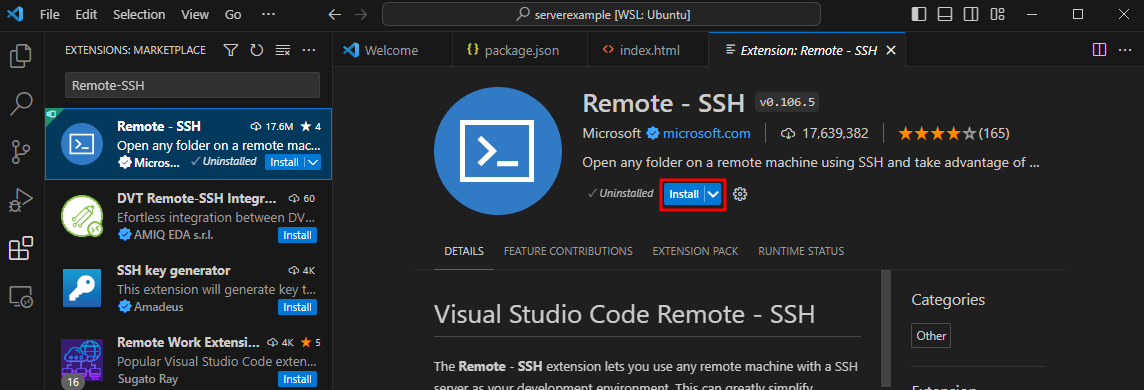
Task: Open the Edit menu
Action: click(x=86, y=14)
